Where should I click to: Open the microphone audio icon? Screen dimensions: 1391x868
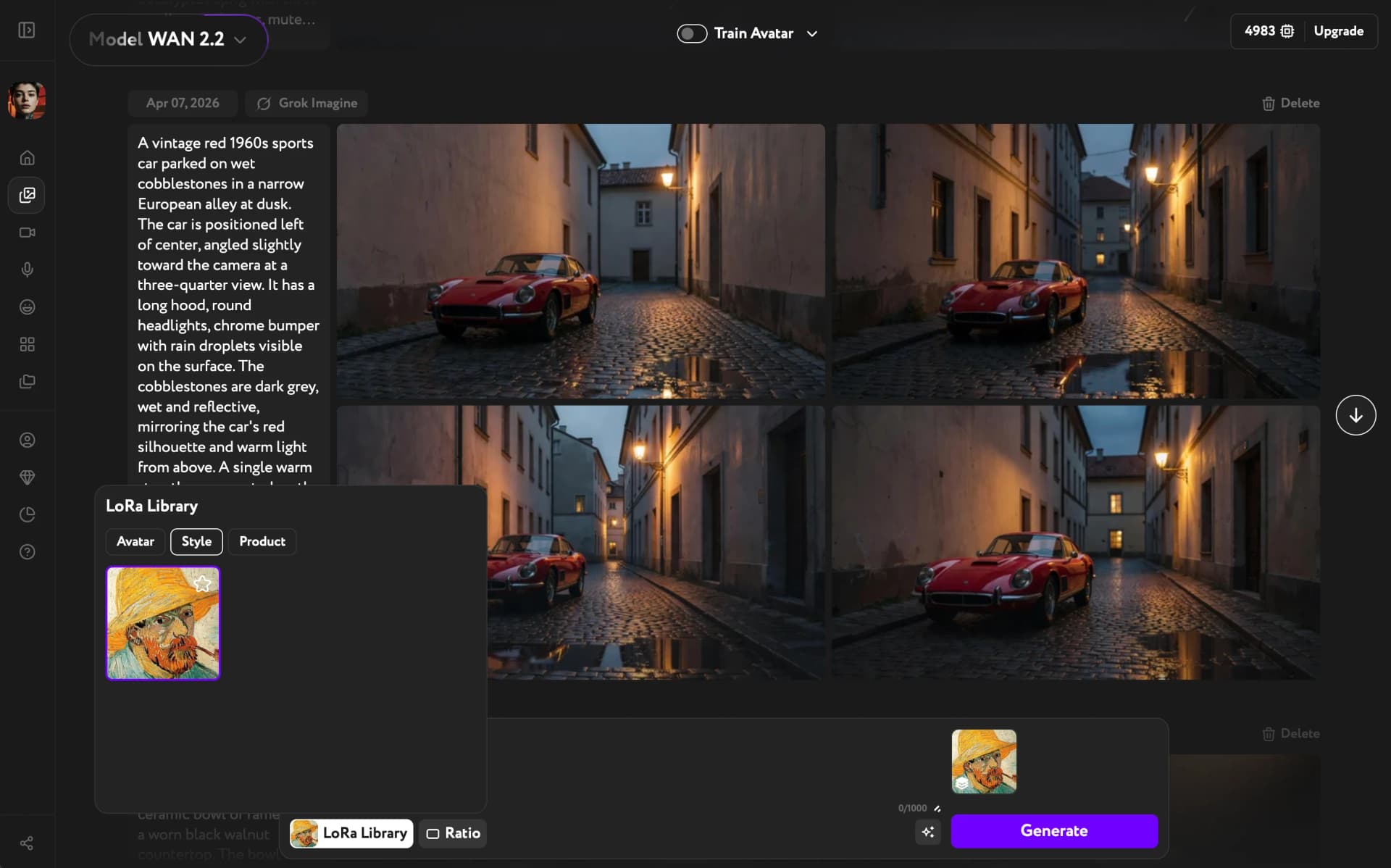point(27,270)
